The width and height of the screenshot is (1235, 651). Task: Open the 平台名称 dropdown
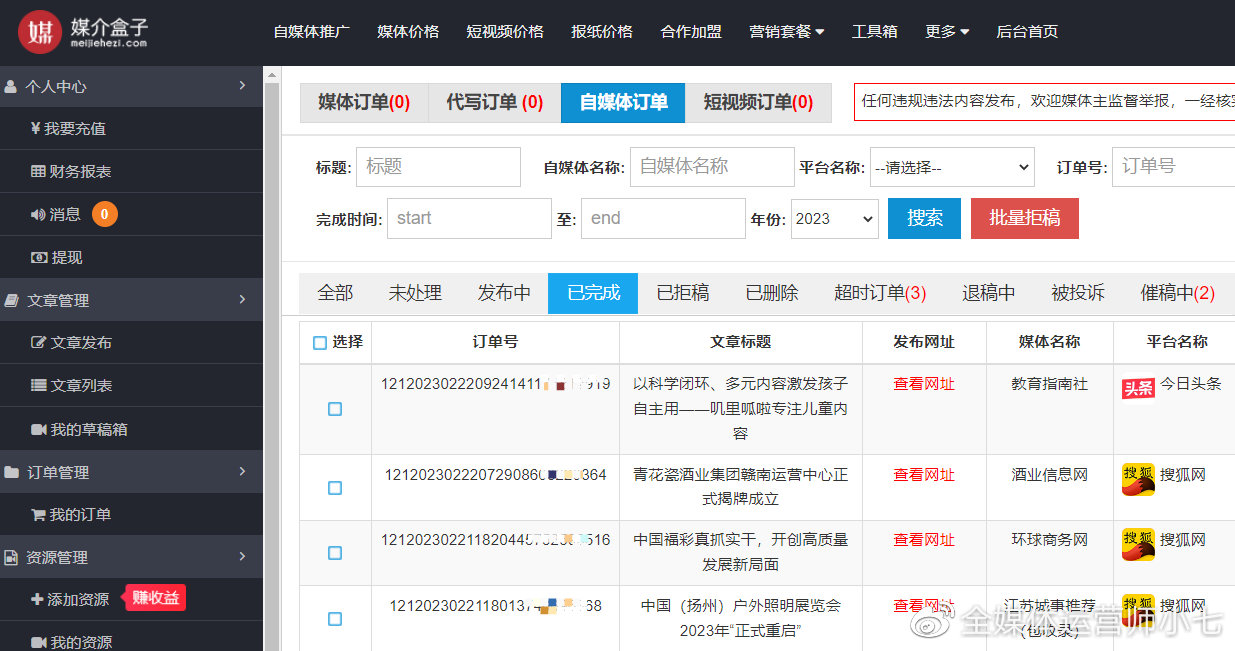[951, 167]
